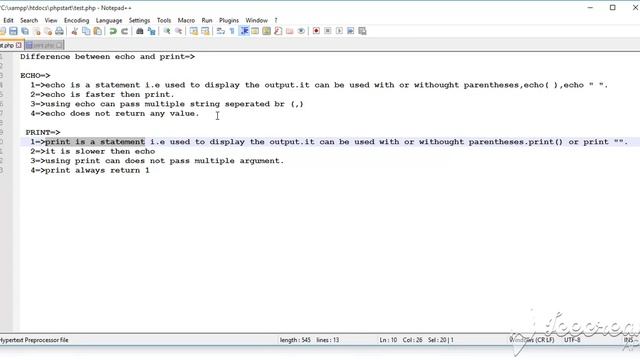
Task: Click the 'ECHO=>' heading line
Action: click(x=35, y=76)
